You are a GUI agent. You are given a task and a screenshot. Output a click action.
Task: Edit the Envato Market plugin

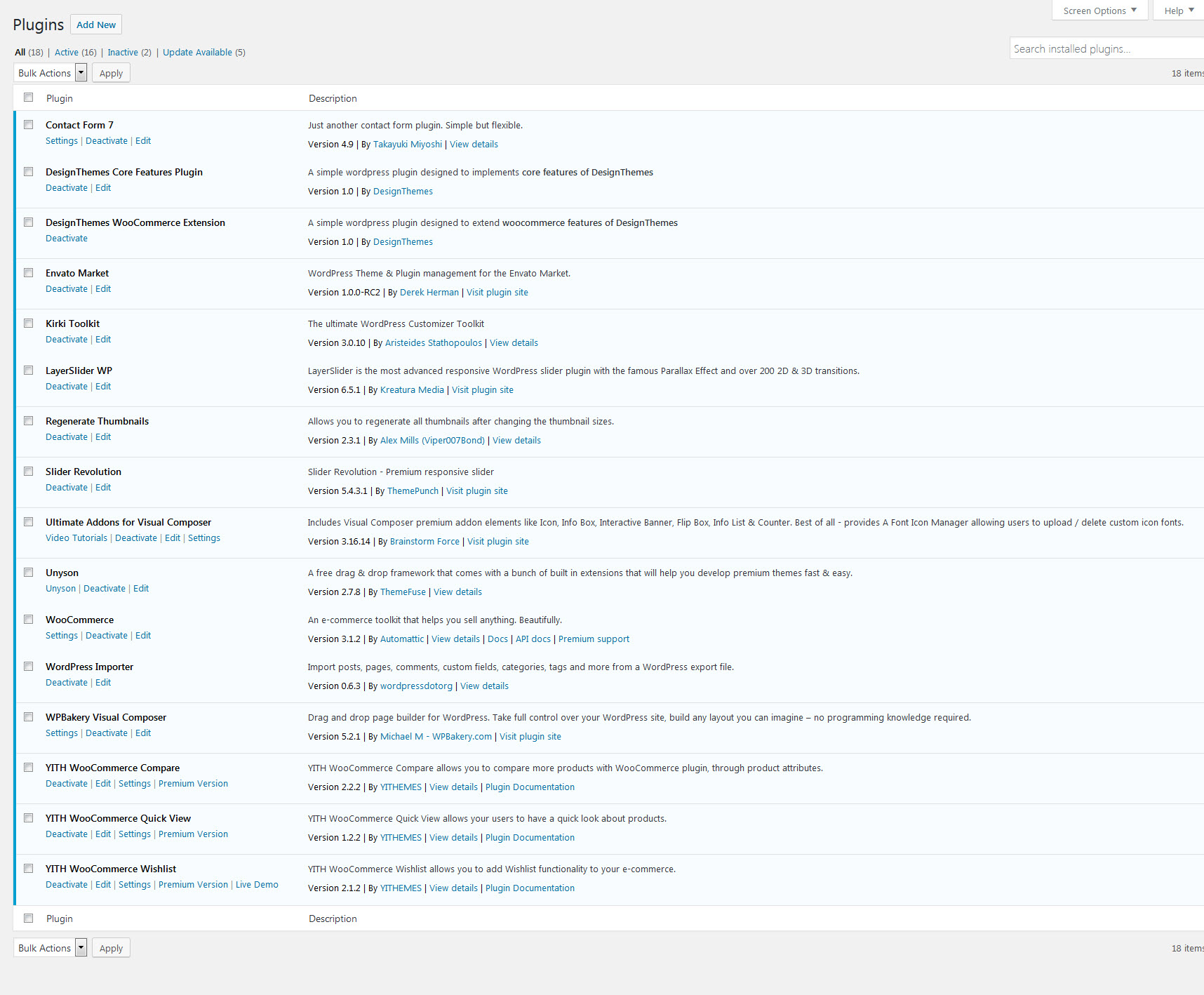click(x=103, y=289)
